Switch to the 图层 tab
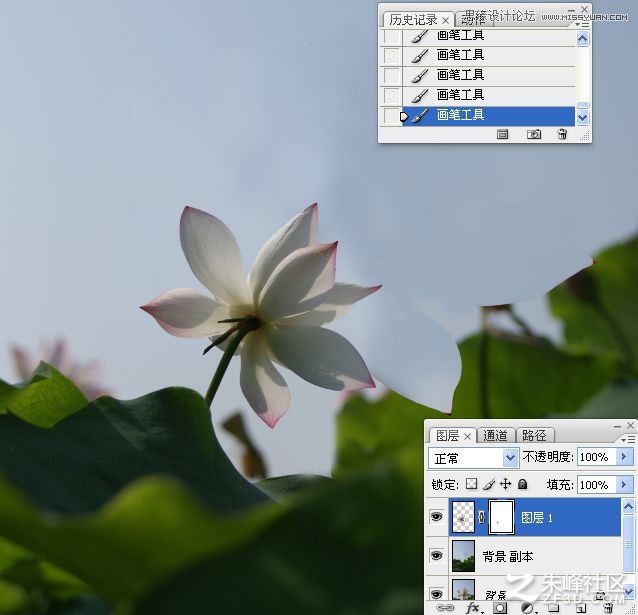The width and height of the screenshot is (638, 615). pos(447,436)
